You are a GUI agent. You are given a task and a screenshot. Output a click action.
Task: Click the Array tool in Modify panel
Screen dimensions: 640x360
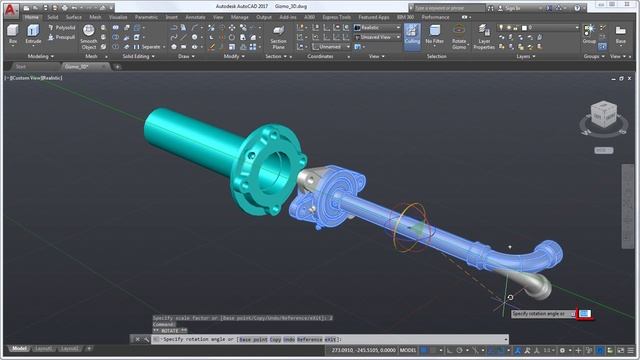[x=253, y=47]
